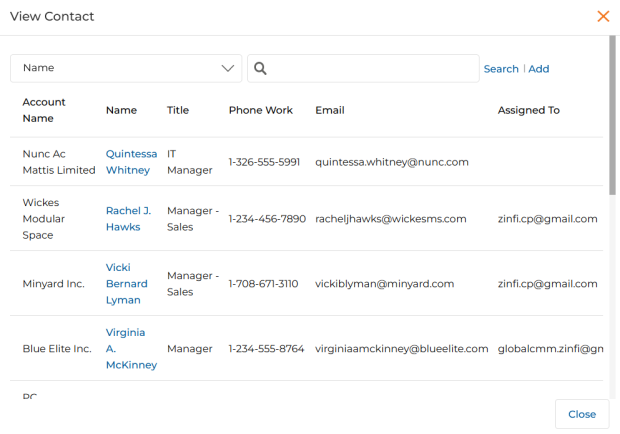Click the Assigned To column header
This screenshot has height=434, width=620.
529,110
